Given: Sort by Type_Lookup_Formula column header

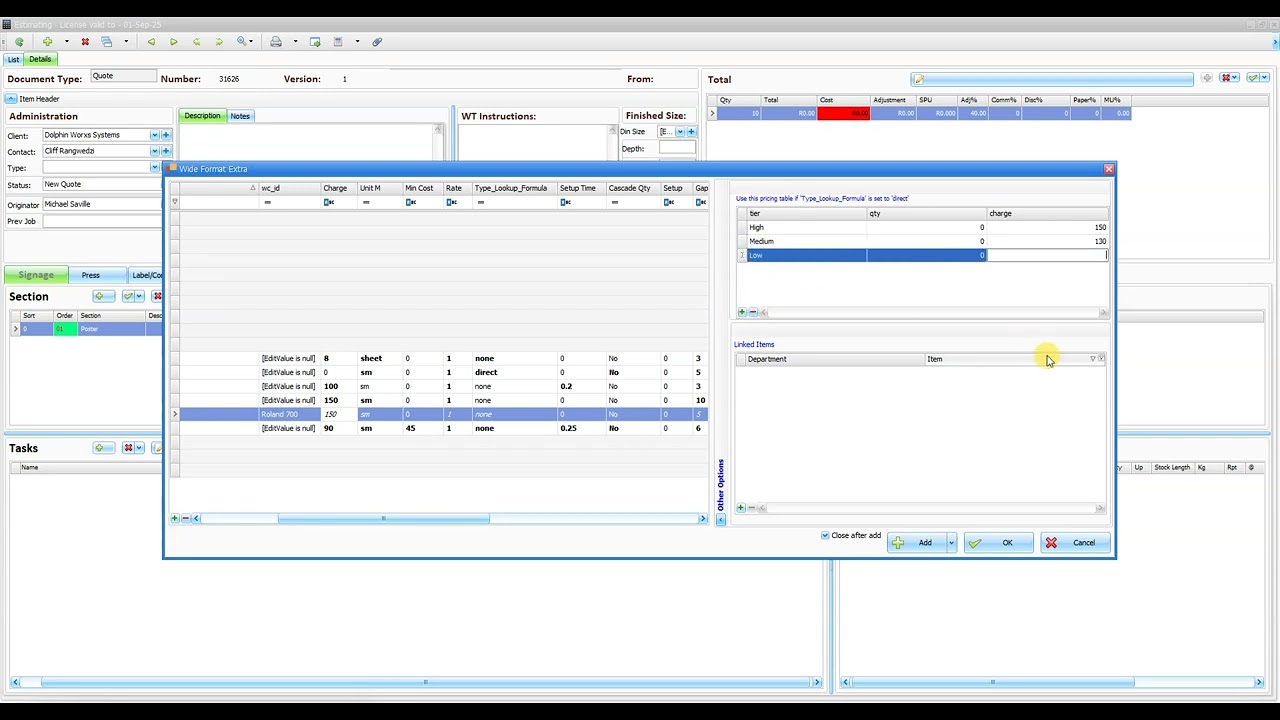Looking at the screenshot, I should [x=513, y=188].
